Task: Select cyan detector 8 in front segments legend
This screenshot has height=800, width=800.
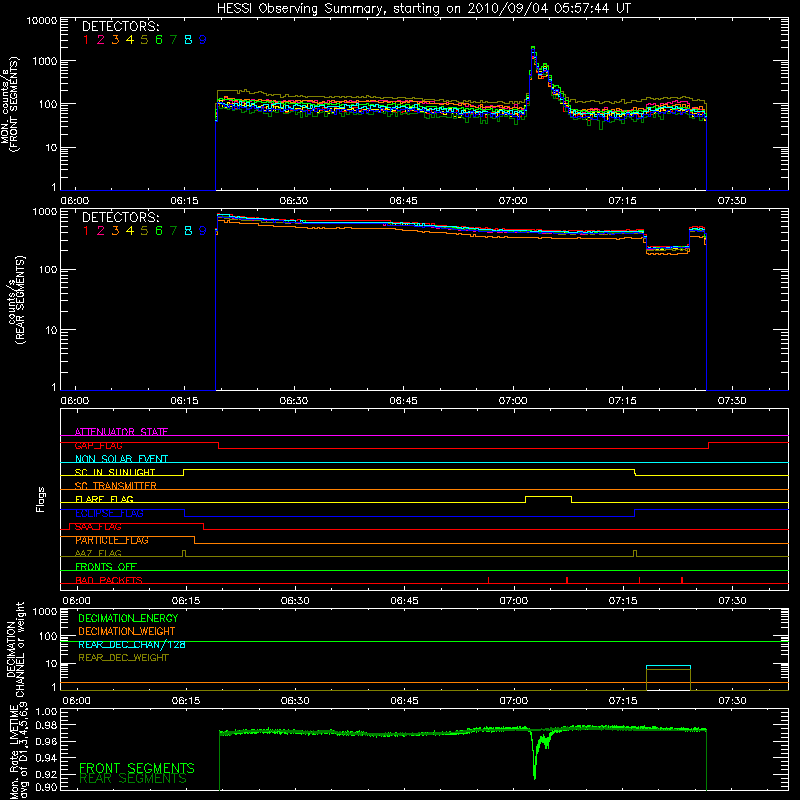Action: click(188, 40)
